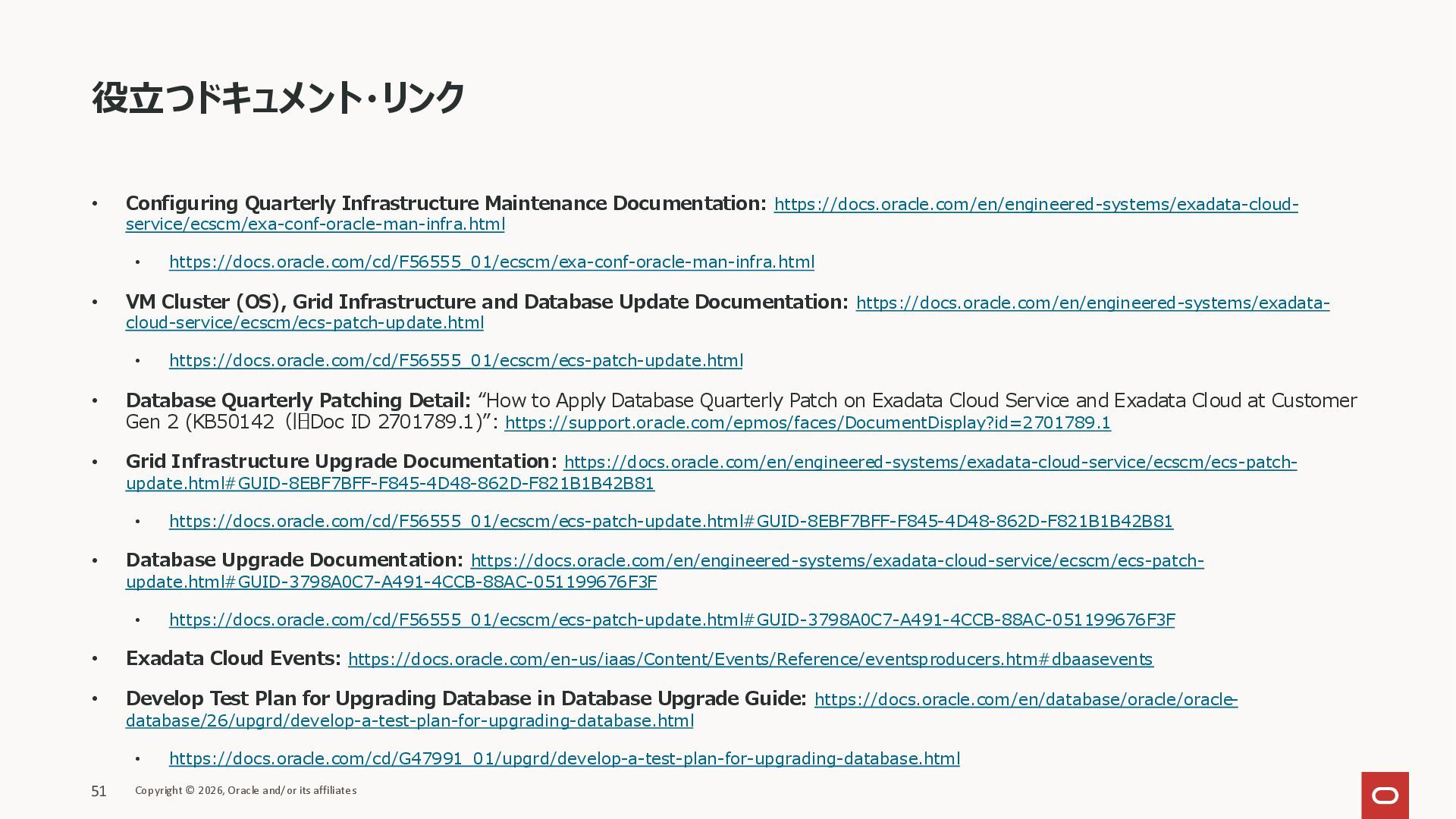Open the Grid Infrastructure Upgrade GUID-8EBF7BFF link
The width and height of the screenshot is (1456, 819).
point(930,463)
